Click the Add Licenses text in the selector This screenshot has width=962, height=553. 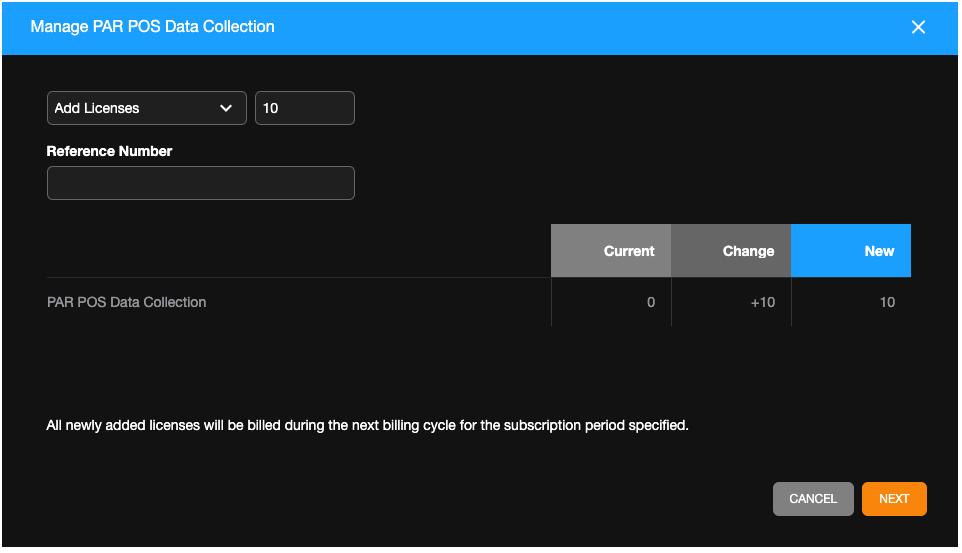(97, 108)
